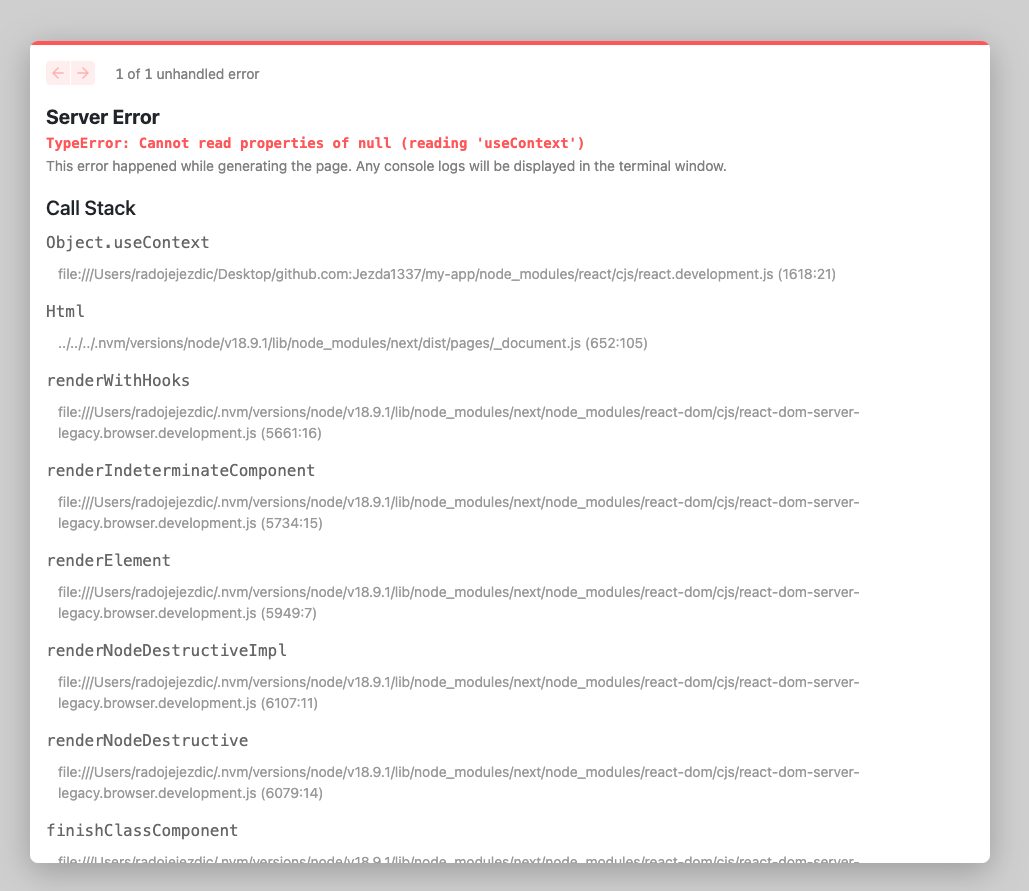Click the previous error arrow

pyautogui.click(x=57, y=73)
